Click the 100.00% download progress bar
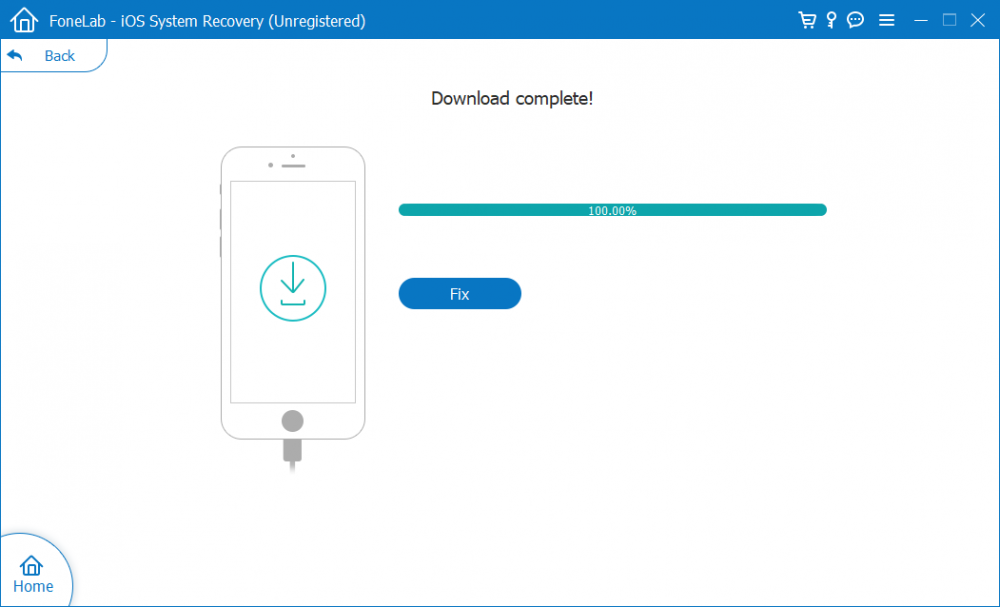 (612, 210)
